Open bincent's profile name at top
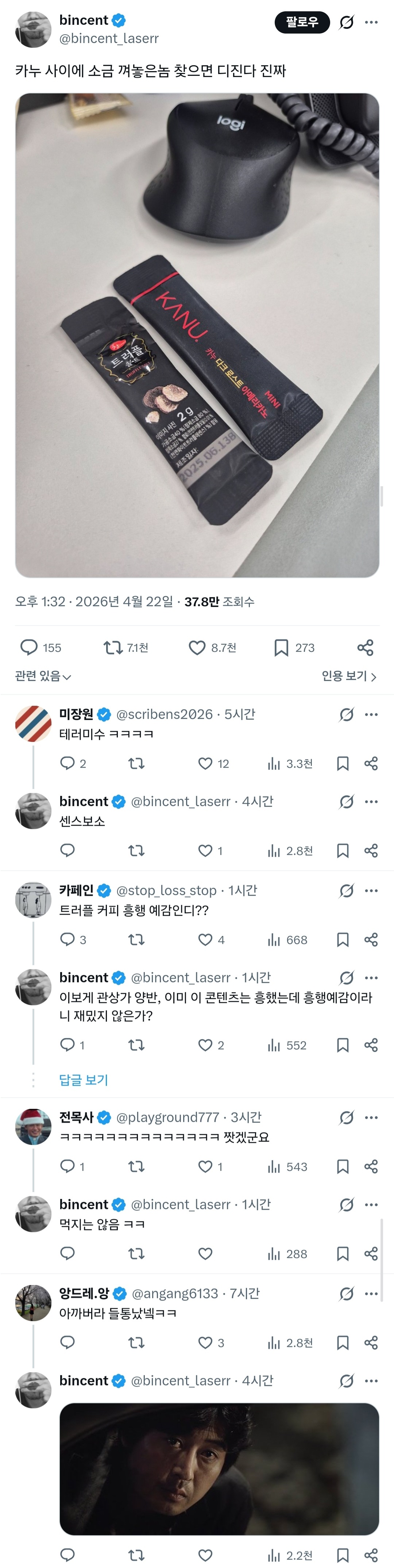This screenshot has width=394, height=1568. click(84, 20)
